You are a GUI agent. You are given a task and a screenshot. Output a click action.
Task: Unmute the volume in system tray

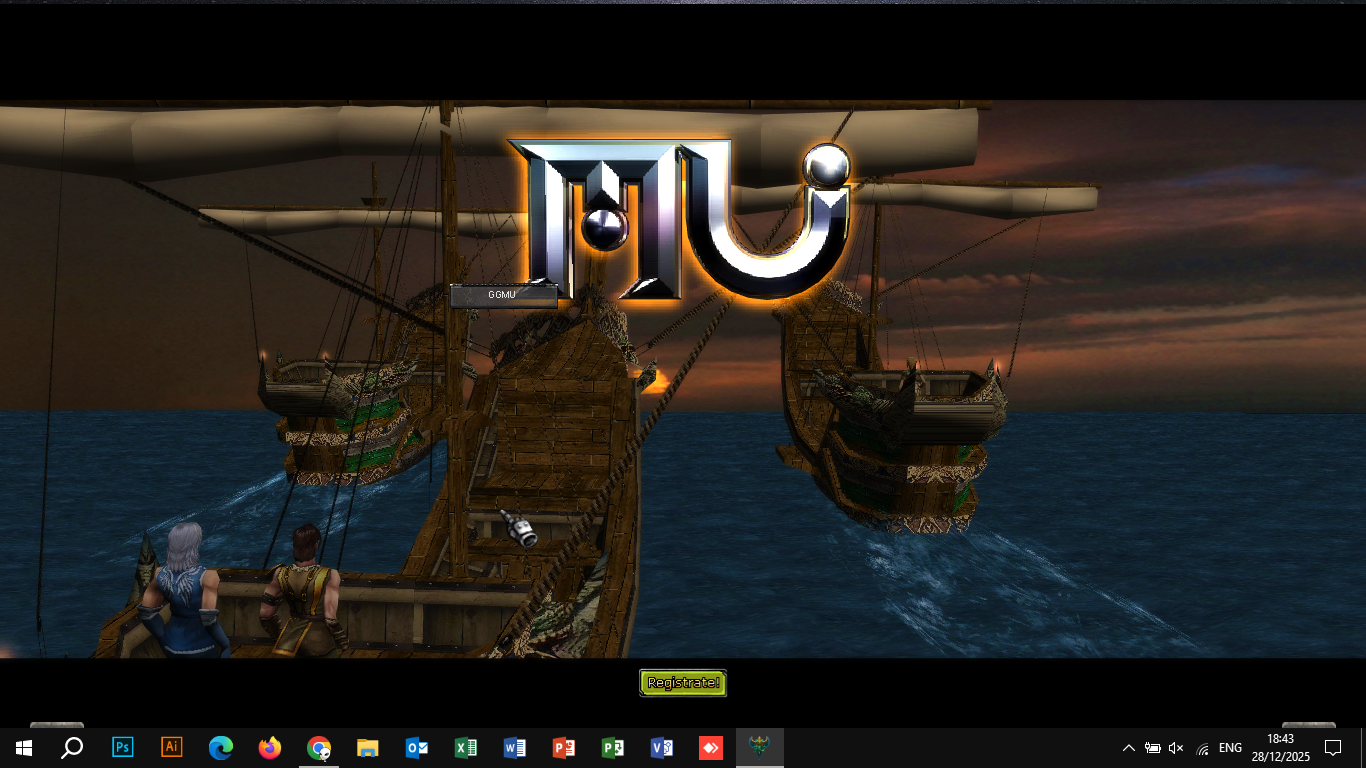click(1176, 748)
